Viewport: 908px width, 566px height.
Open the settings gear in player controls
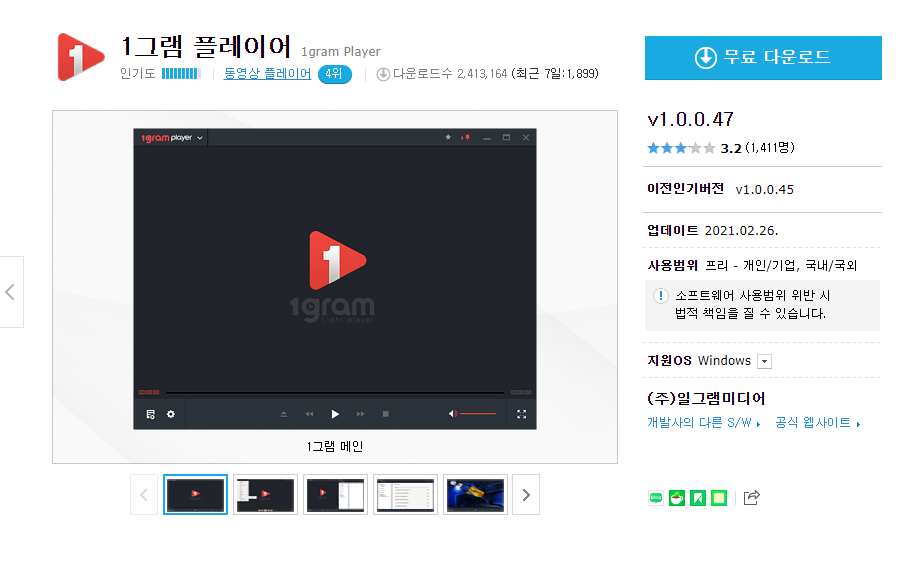(171, 414)
